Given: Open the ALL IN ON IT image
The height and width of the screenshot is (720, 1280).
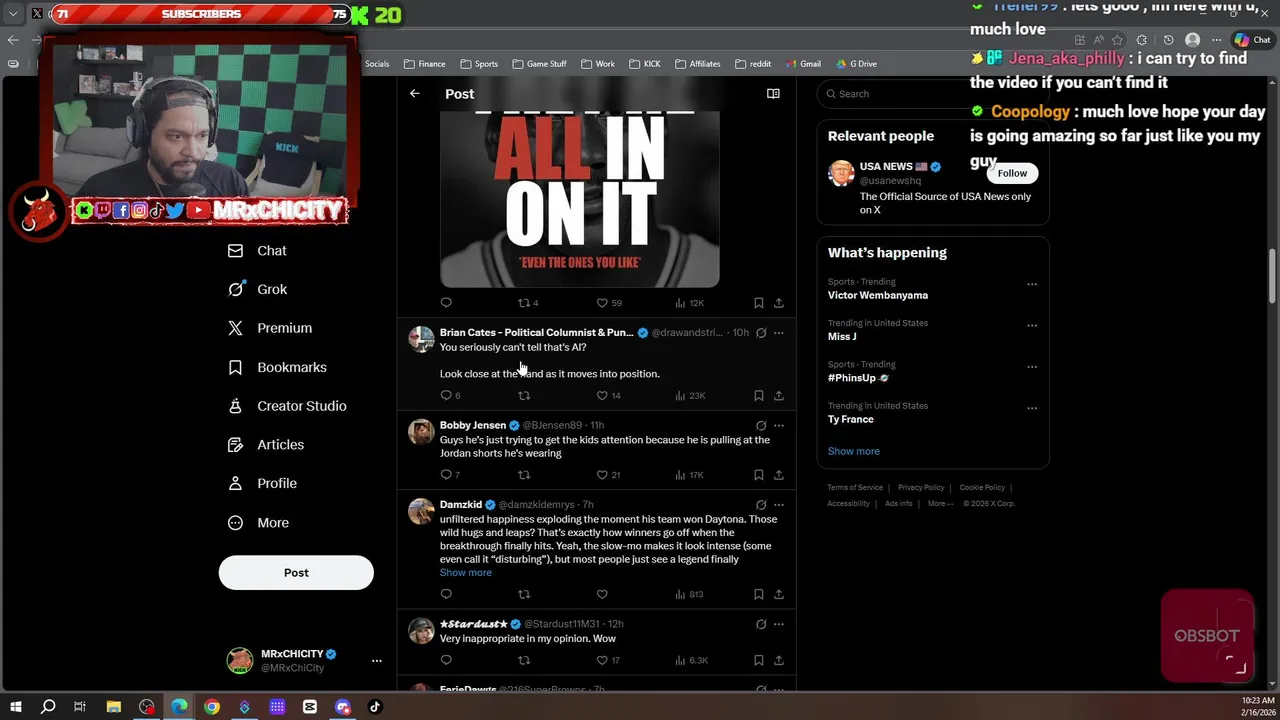Looking at the screenshot, I should click(580, 199).
